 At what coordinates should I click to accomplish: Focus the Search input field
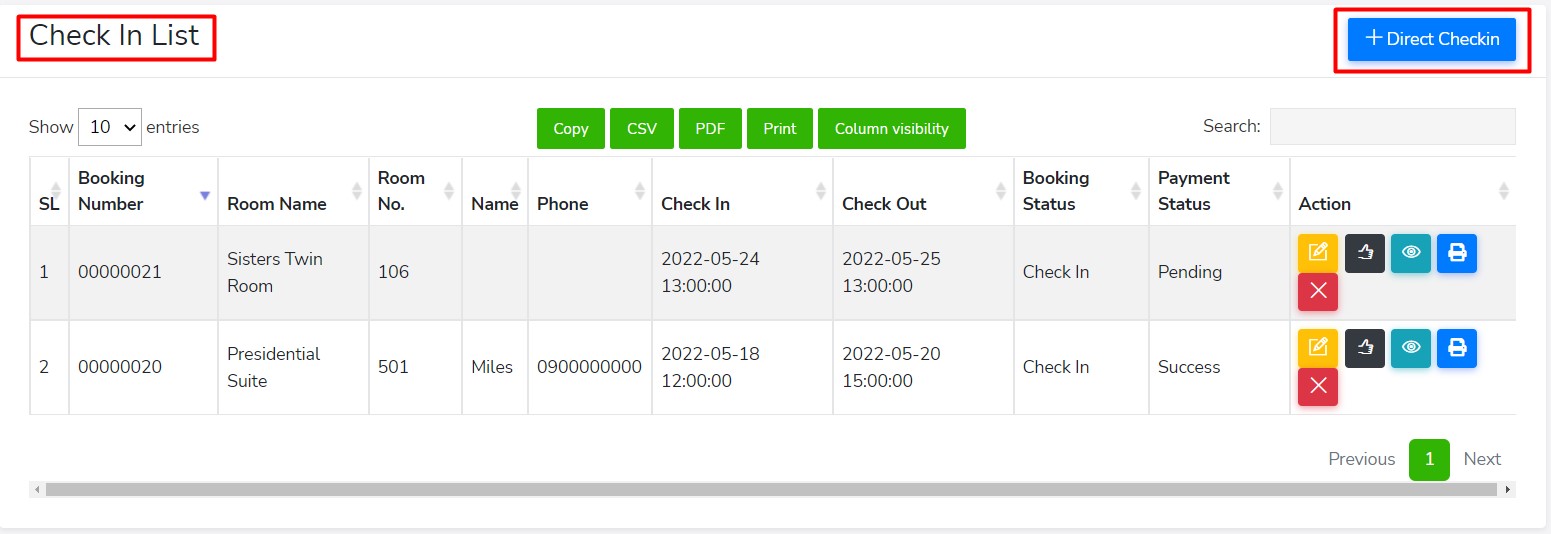coord(1392,126)
